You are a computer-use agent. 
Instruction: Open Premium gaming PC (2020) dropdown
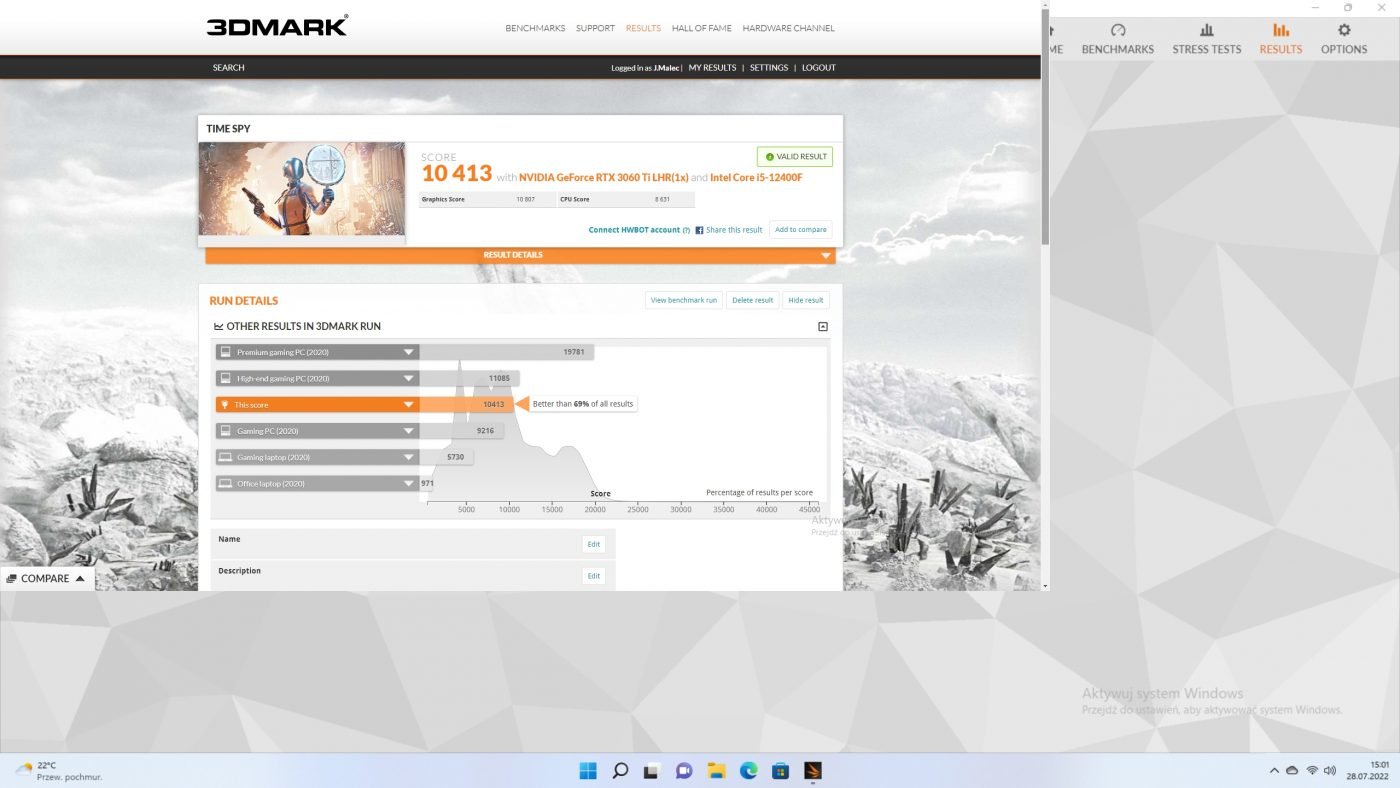(317, 352)
